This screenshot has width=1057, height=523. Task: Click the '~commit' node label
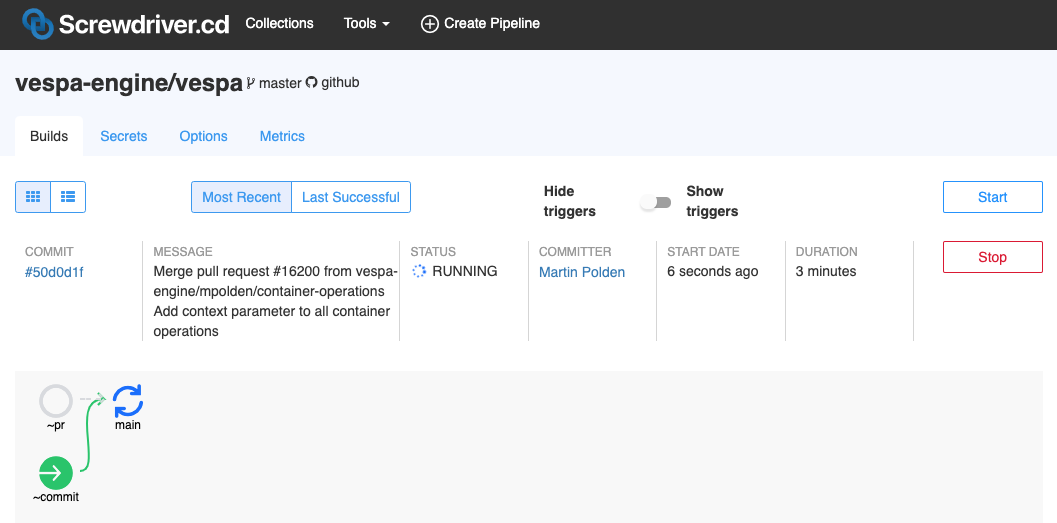pyautogui.click(x=56, y=497)
